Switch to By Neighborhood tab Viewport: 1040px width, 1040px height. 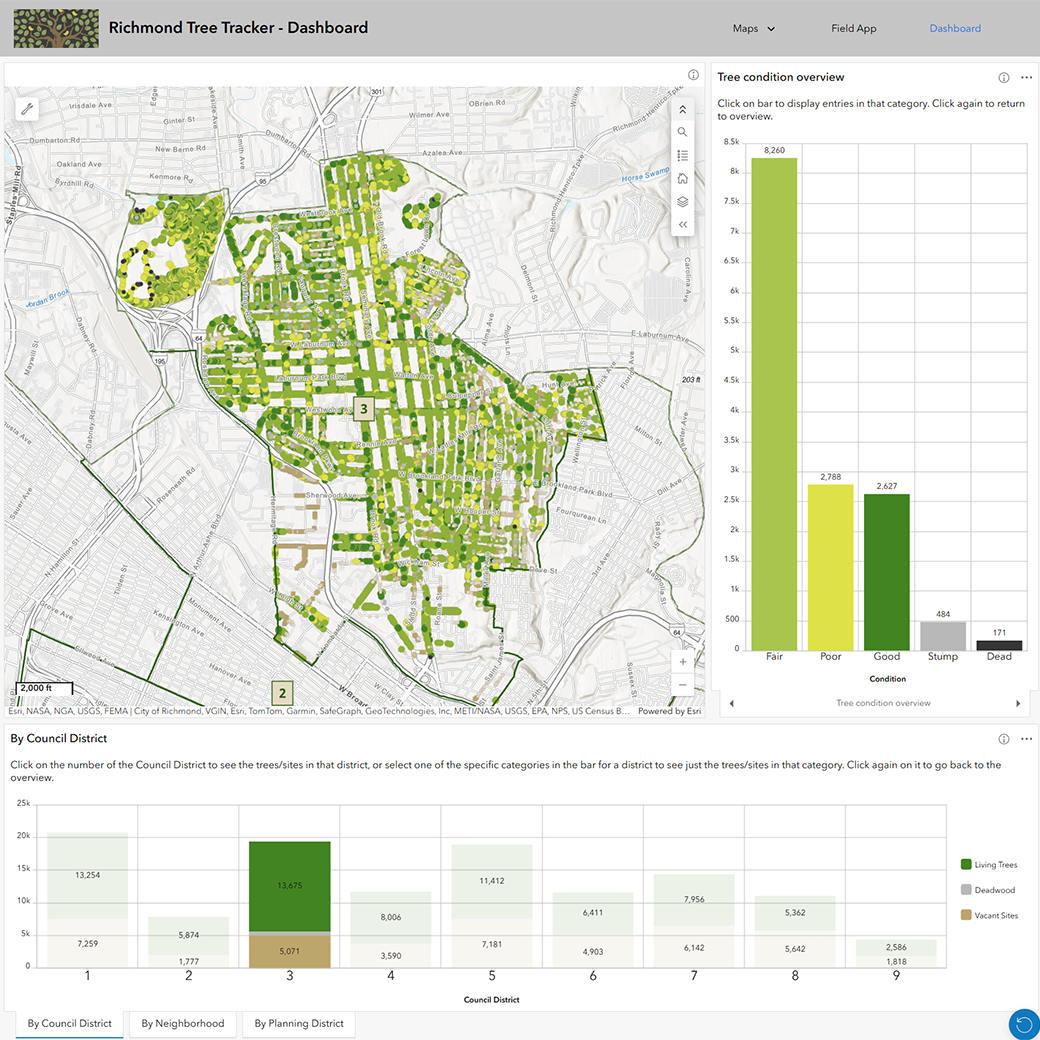point(182,1023)
